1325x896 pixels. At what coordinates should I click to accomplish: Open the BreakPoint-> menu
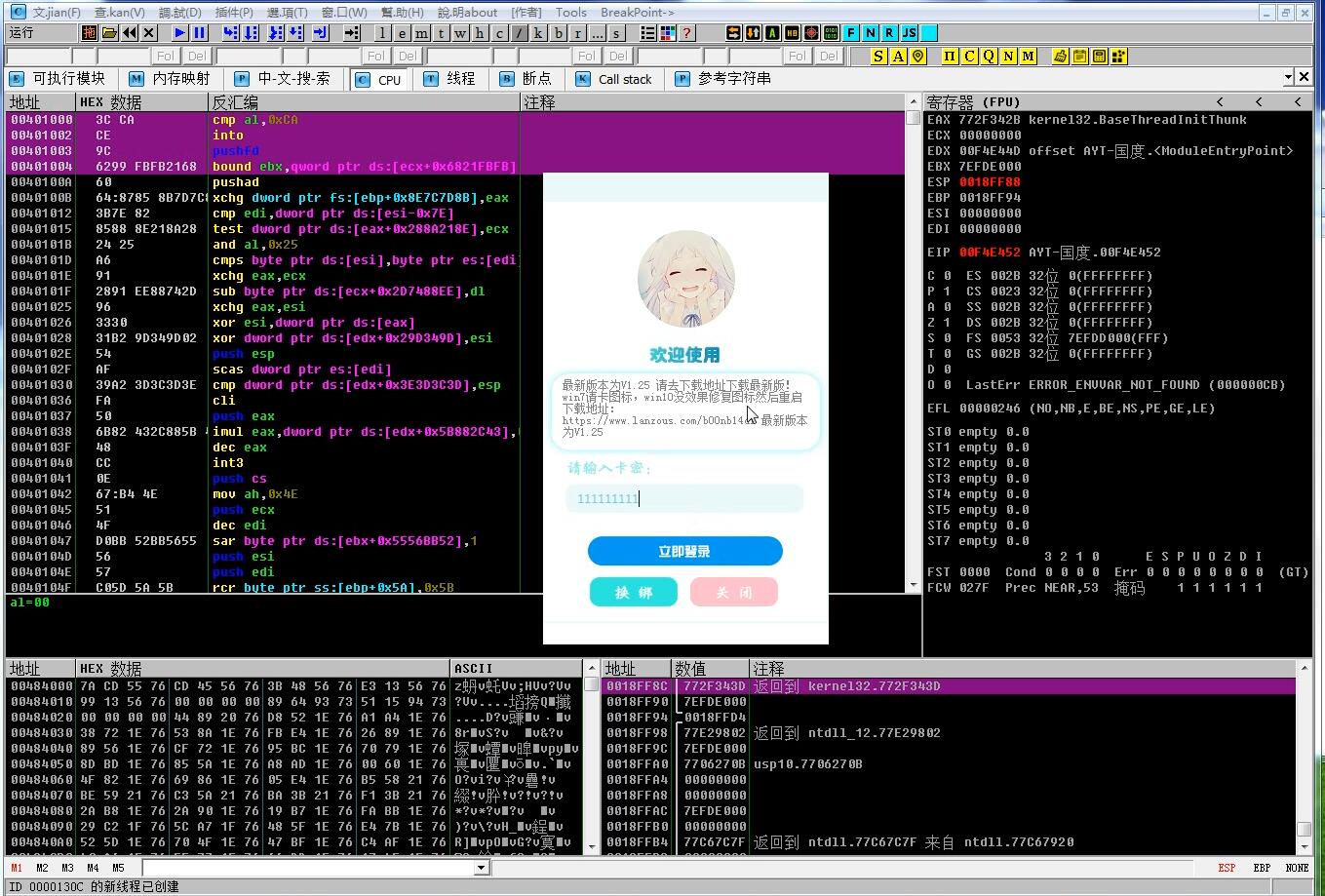tap(637, 12)
